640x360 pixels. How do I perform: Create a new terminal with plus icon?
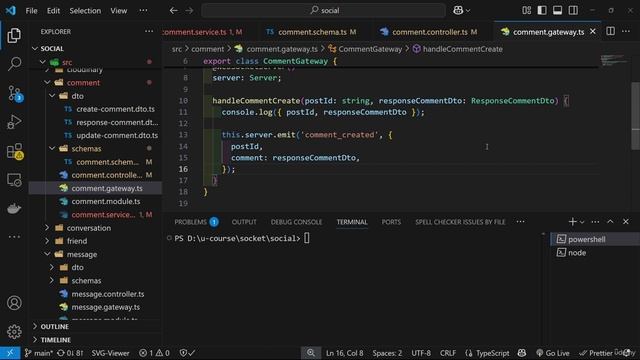[572, 222]
